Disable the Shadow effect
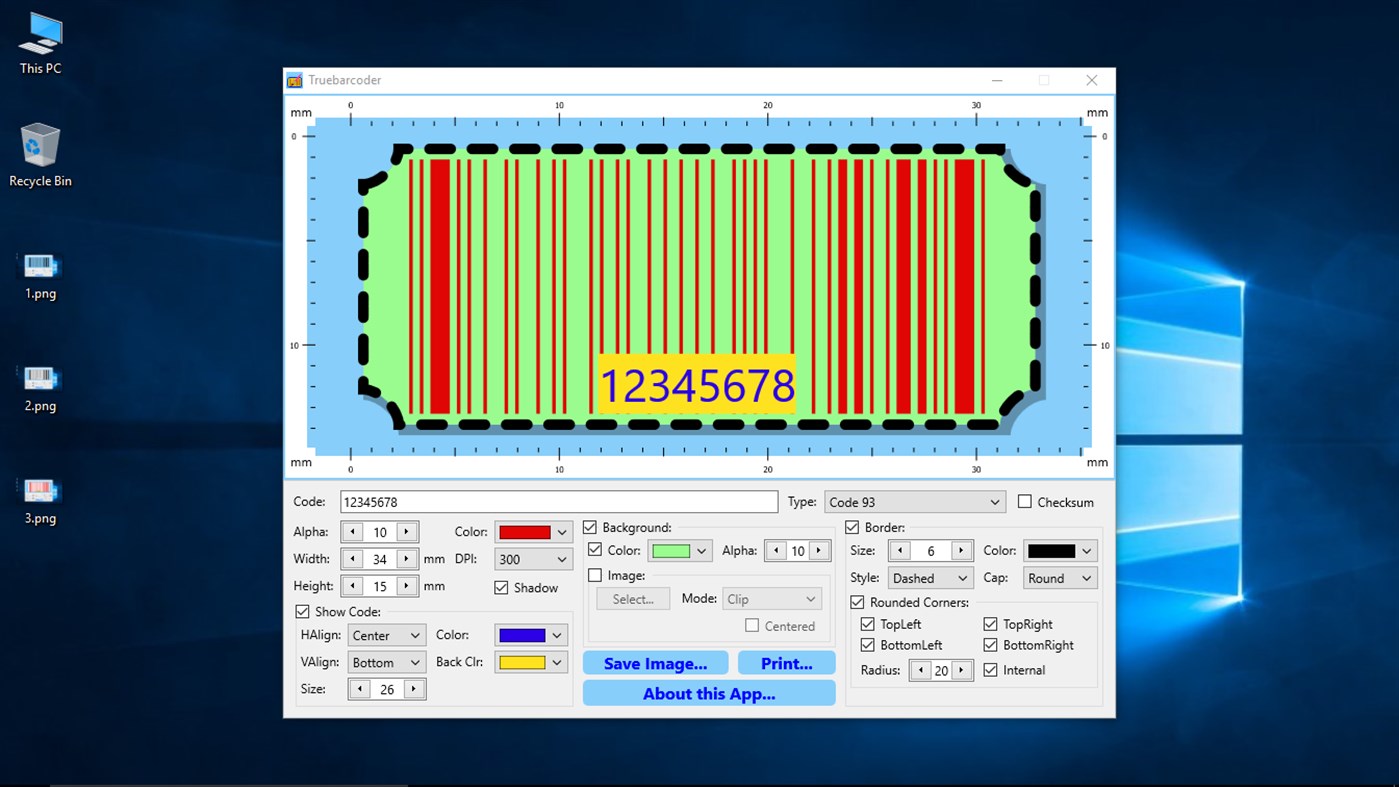1399x787 pixels. click(x=501, y=588)
